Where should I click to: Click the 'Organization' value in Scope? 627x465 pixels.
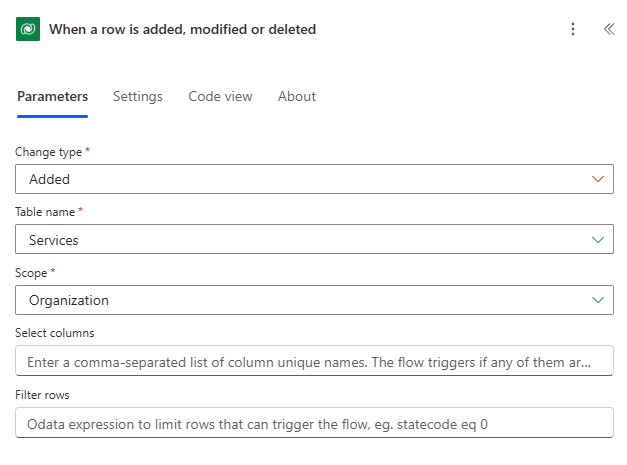click(69, 300)
